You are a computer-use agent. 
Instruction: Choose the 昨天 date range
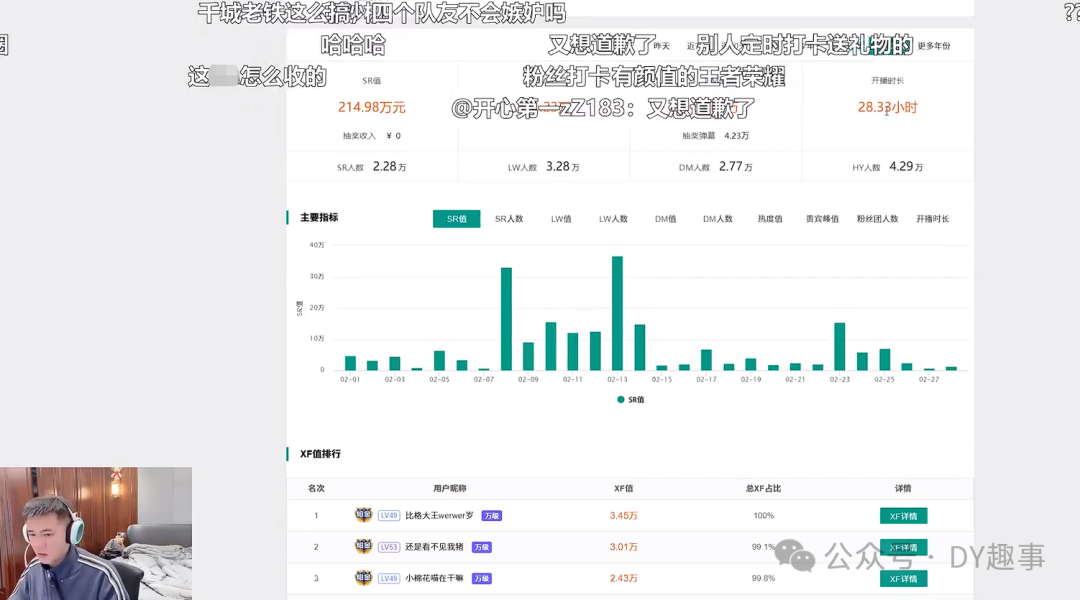coord(662,46)
